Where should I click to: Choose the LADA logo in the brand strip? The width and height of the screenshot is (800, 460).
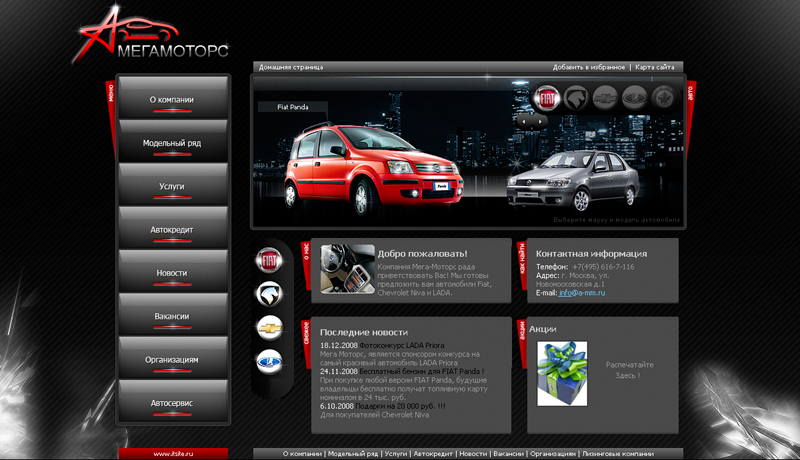[269, 362]
